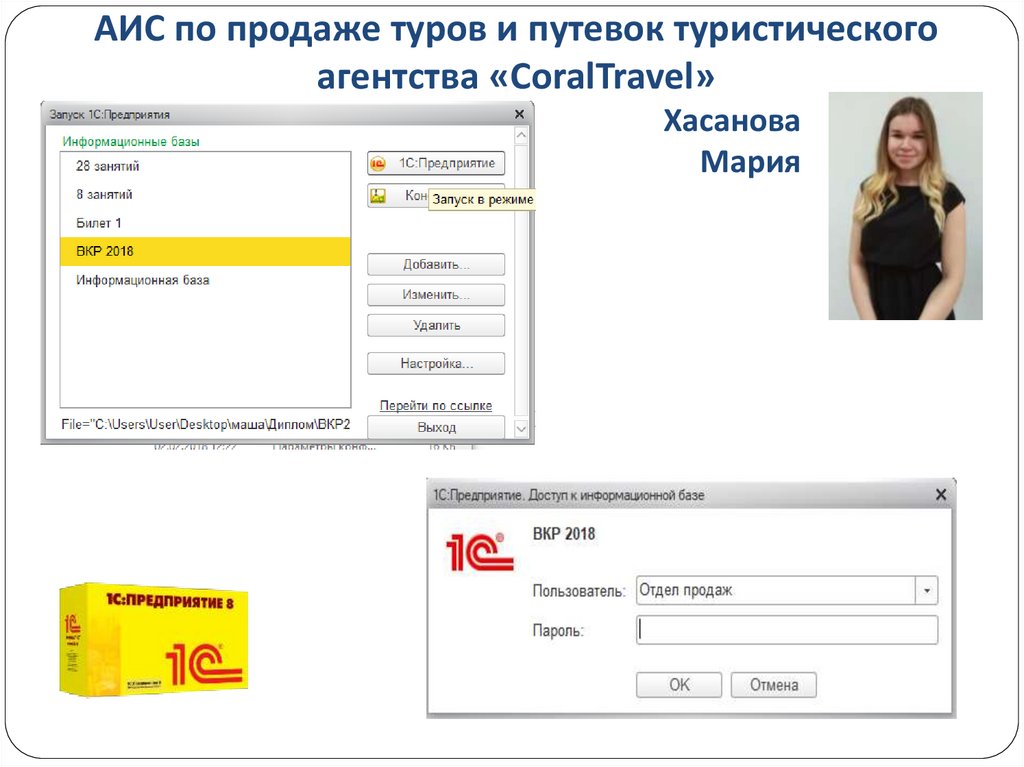The width and height of the screenshot is (1024, 767).
Task: Close the Запуск 1С:Предприятия window
Action: click(519, 114)
